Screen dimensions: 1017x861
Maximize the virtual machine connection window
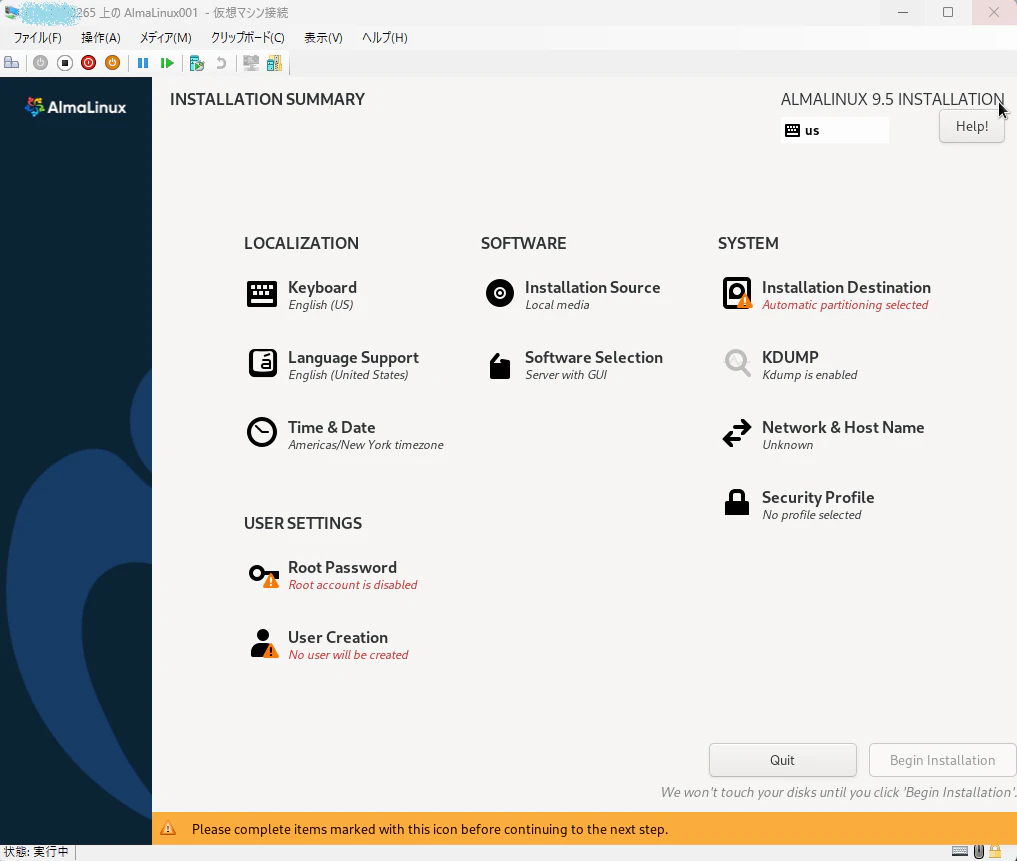coord(948,12)
